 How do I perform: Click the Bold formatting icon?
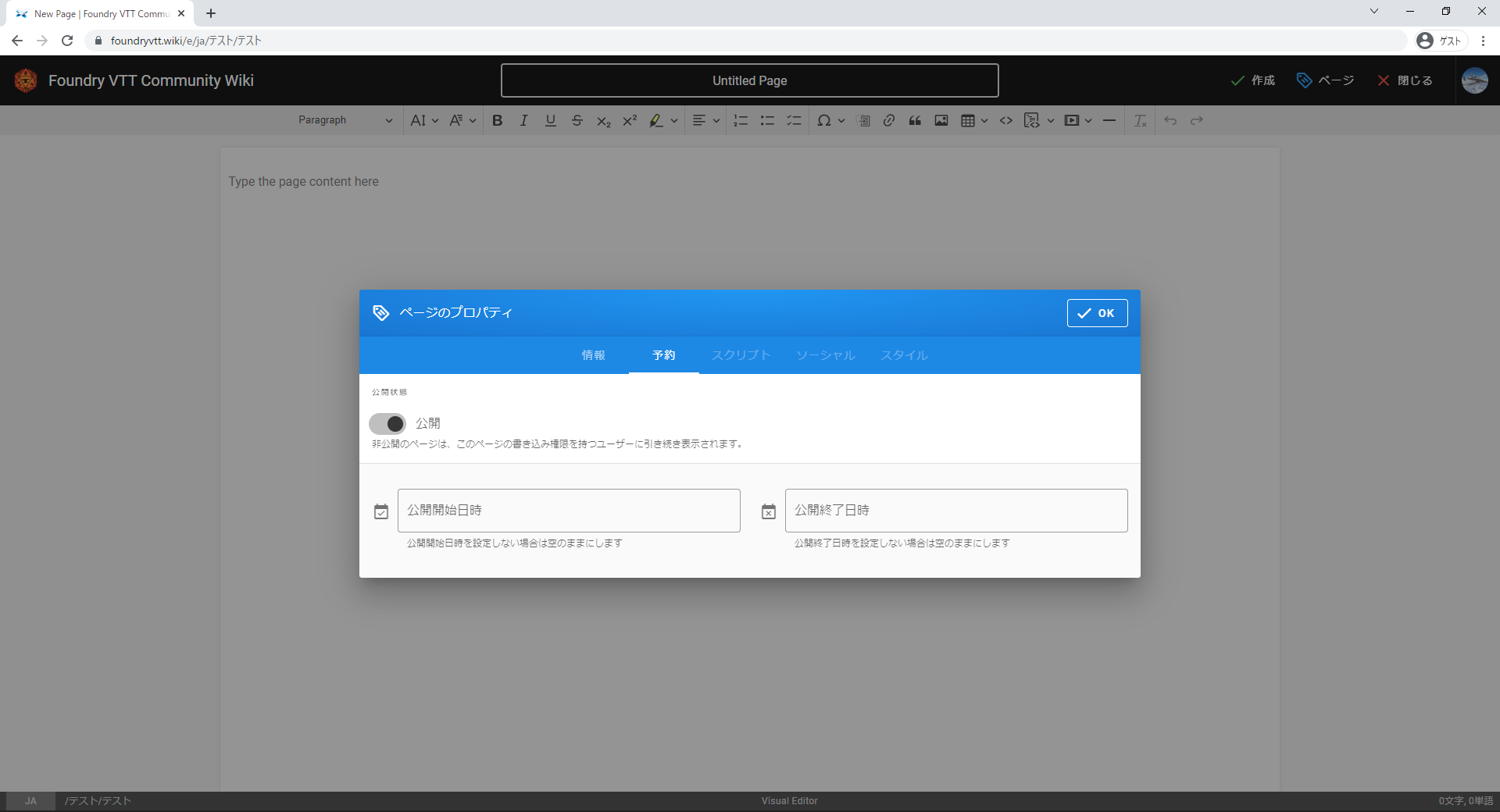(497, 120)
